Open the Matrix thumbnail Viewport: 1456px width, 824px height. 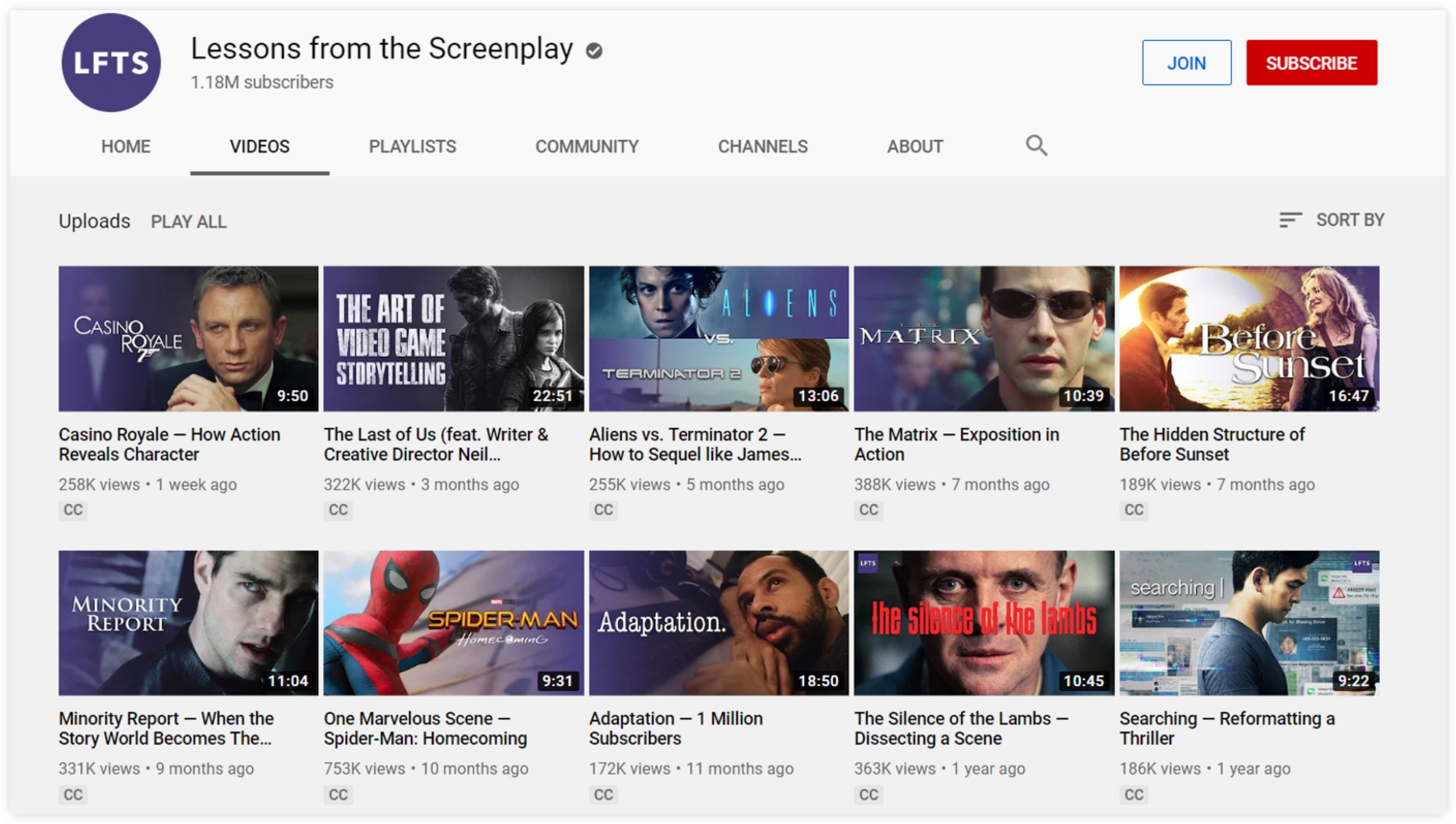coord(984,338)
